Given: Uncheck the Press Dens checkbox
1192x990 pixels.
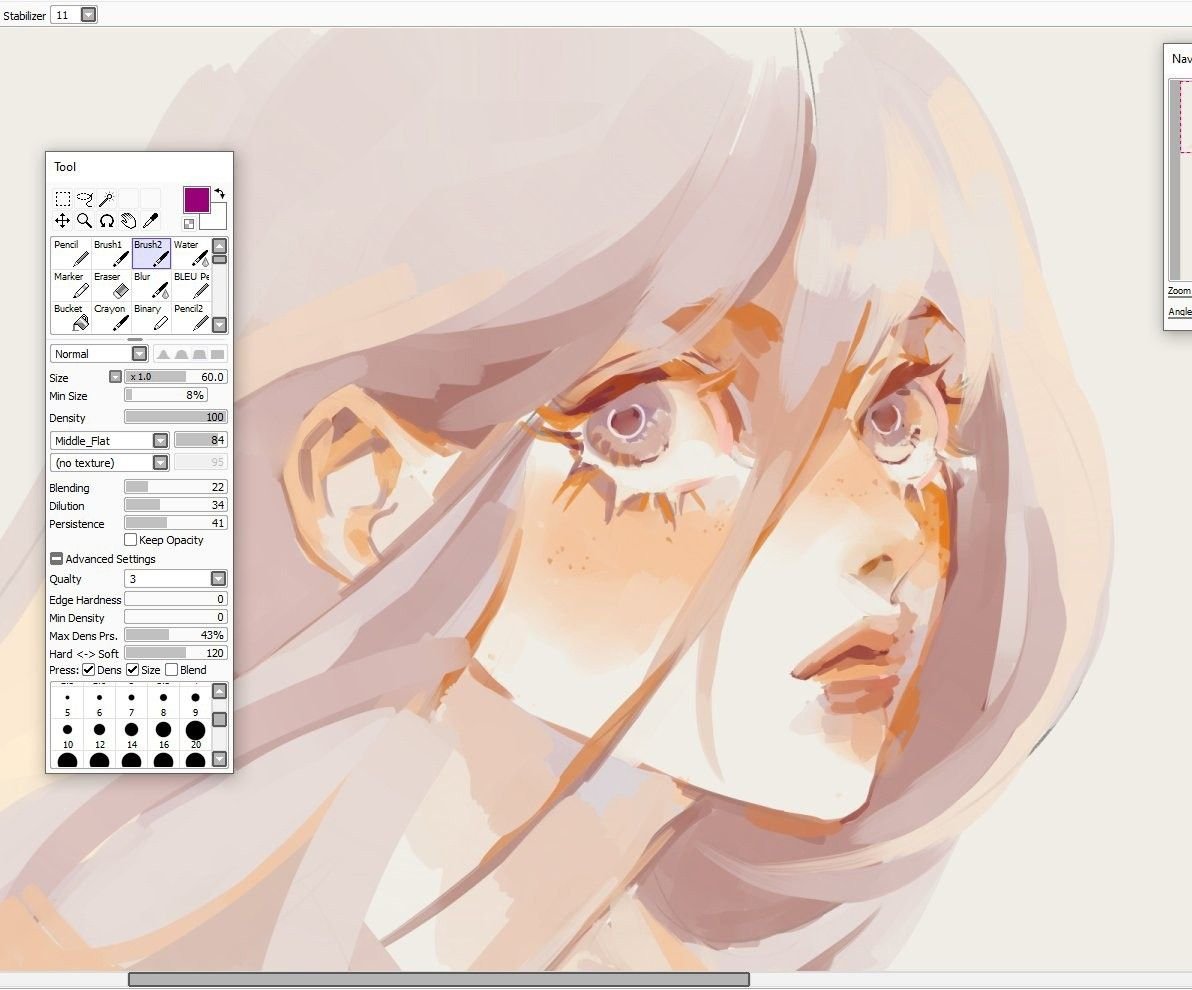Looking at the screenshot, I should 89,670.
